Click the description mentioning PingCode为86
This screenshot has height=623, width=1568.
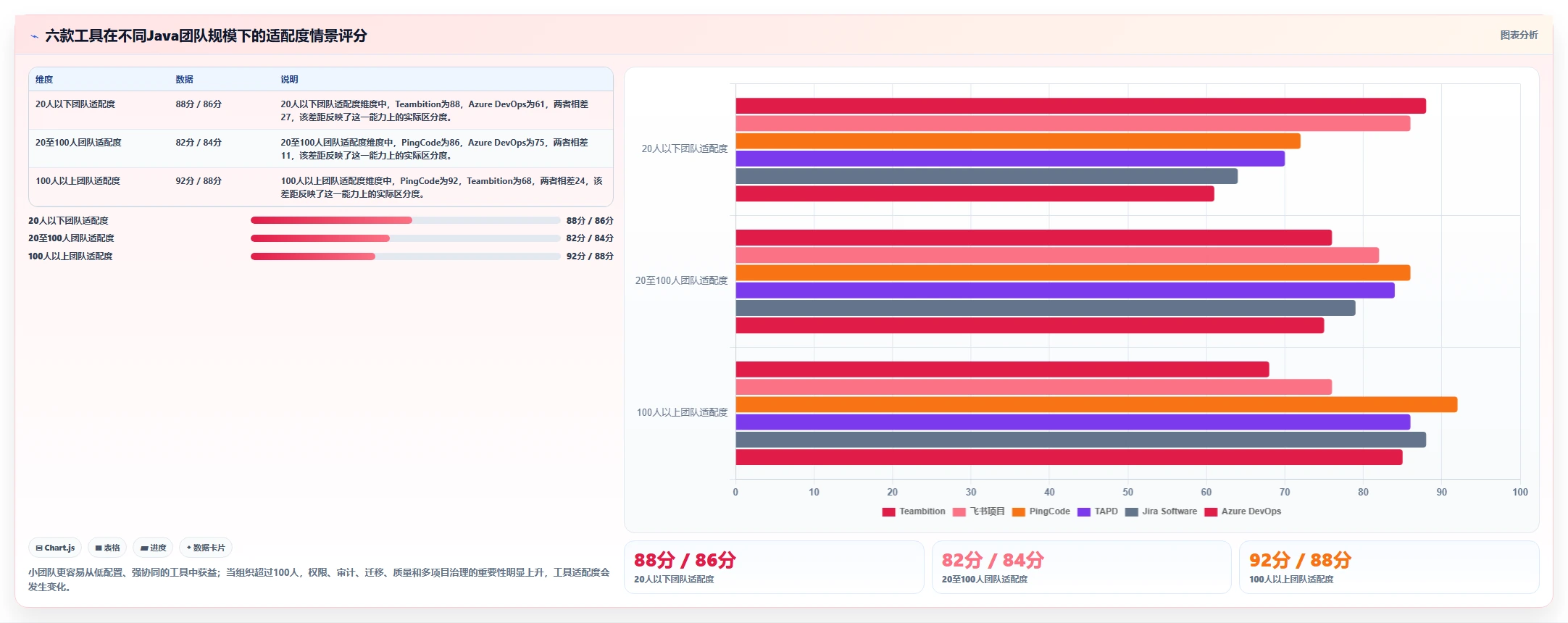tap(435, 149)
